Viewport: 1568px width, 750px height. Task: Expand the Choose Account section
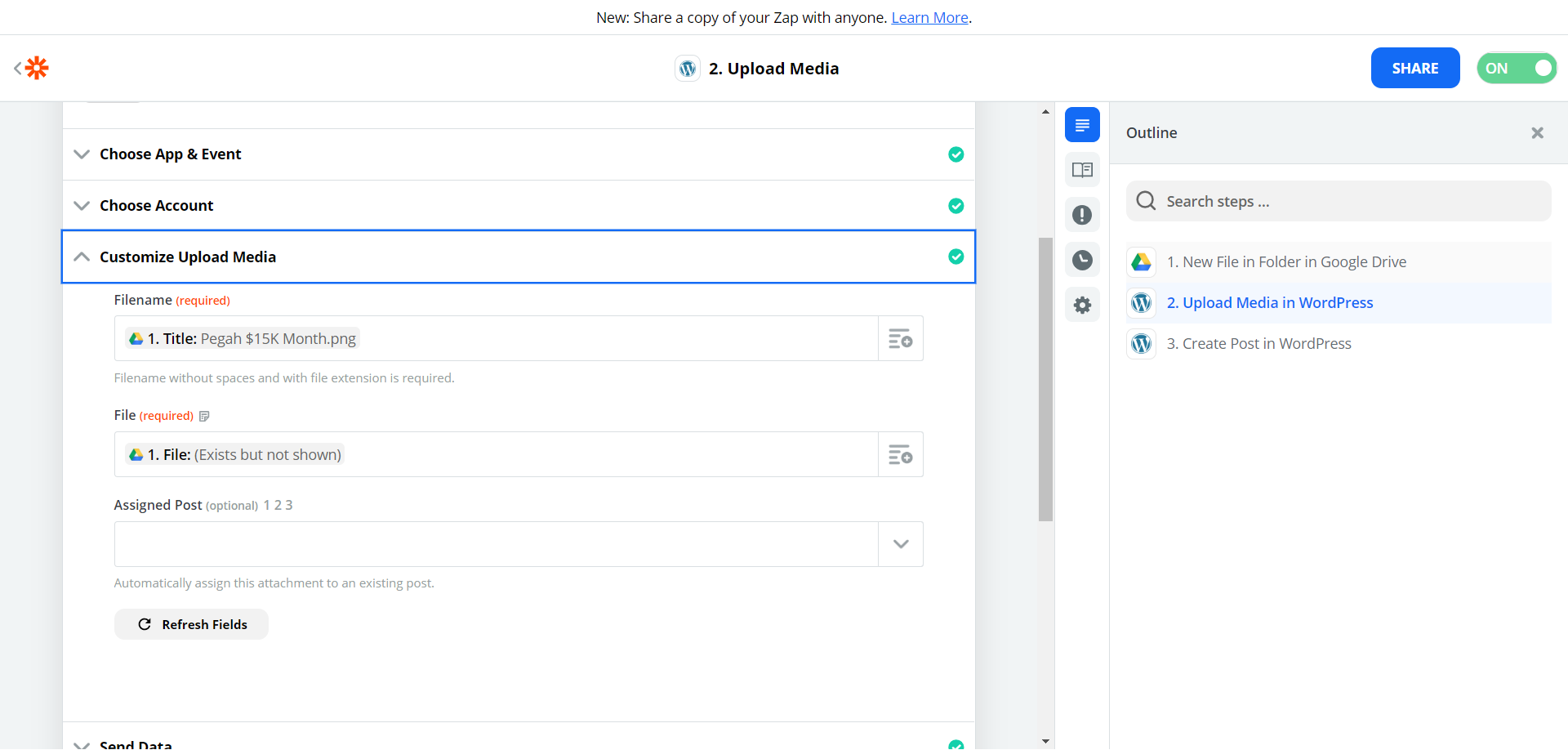tap(519, 206)
